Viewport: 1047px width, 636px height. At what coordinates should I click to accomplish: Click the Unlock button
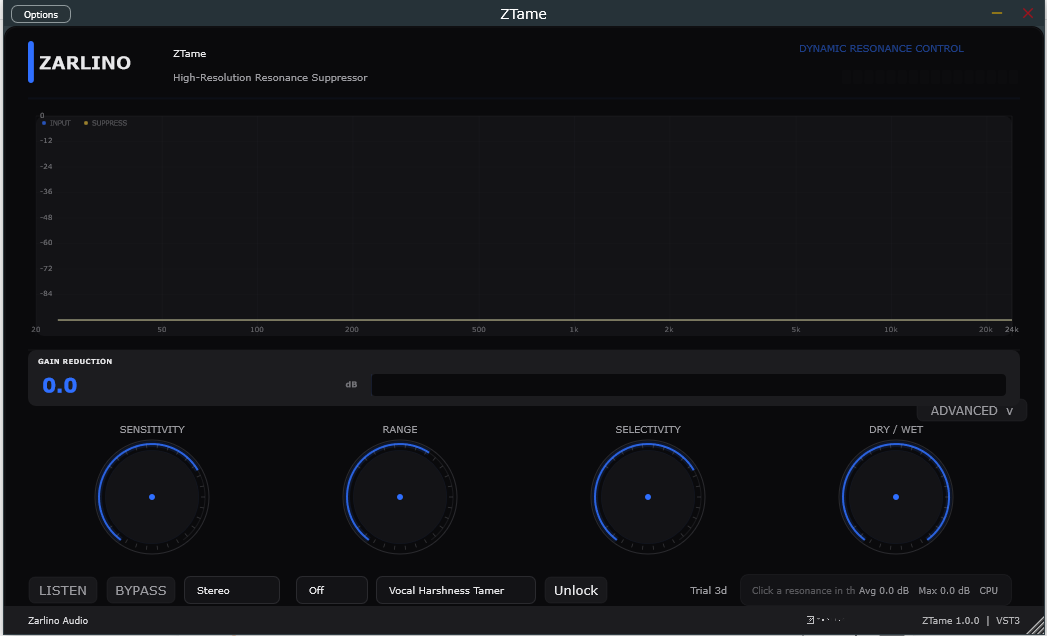click(x=576, y=591)
